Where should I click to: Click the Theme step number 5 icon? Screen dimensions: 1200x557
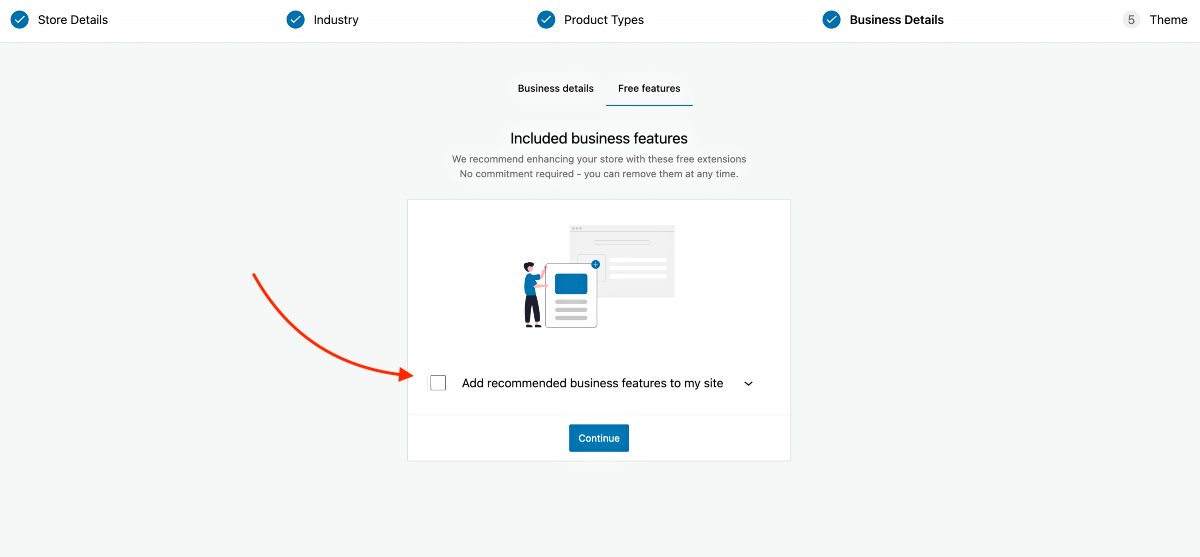click(x=1131, y=19)
